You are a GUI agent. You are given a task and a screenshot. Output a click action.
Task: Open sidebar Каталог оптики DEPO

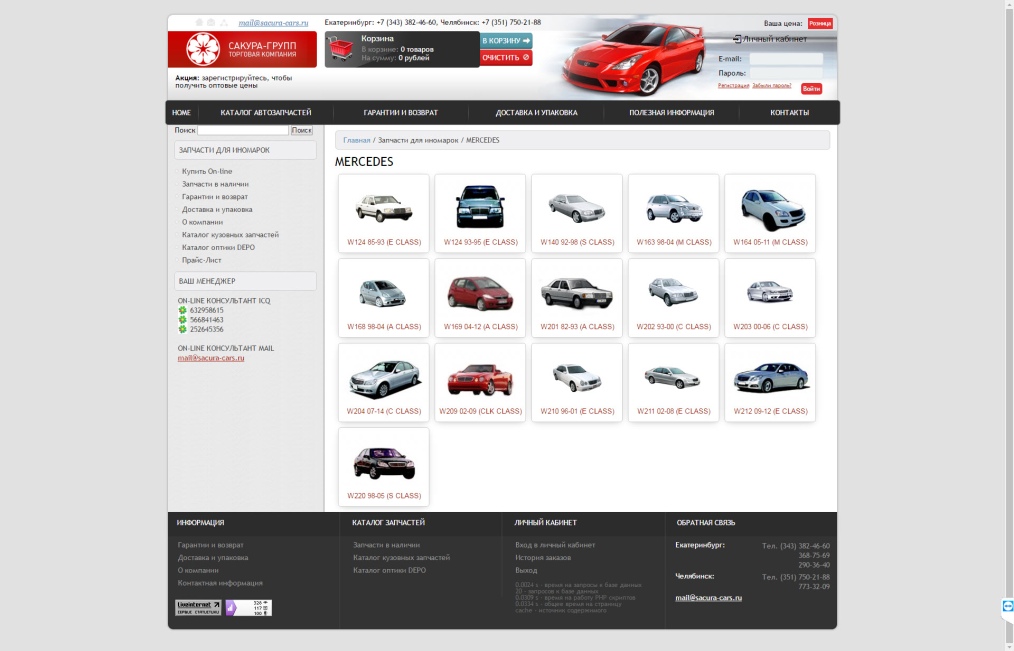pos(218,248)
